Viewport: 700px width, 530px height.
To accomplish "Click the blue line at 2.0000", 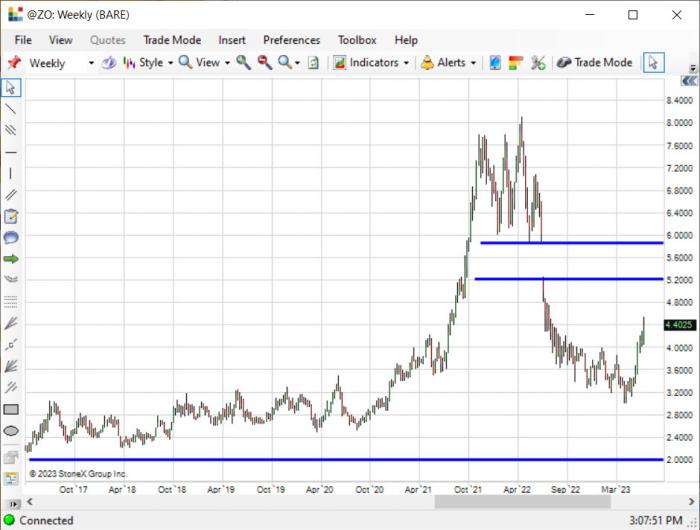I will [346, 459].
